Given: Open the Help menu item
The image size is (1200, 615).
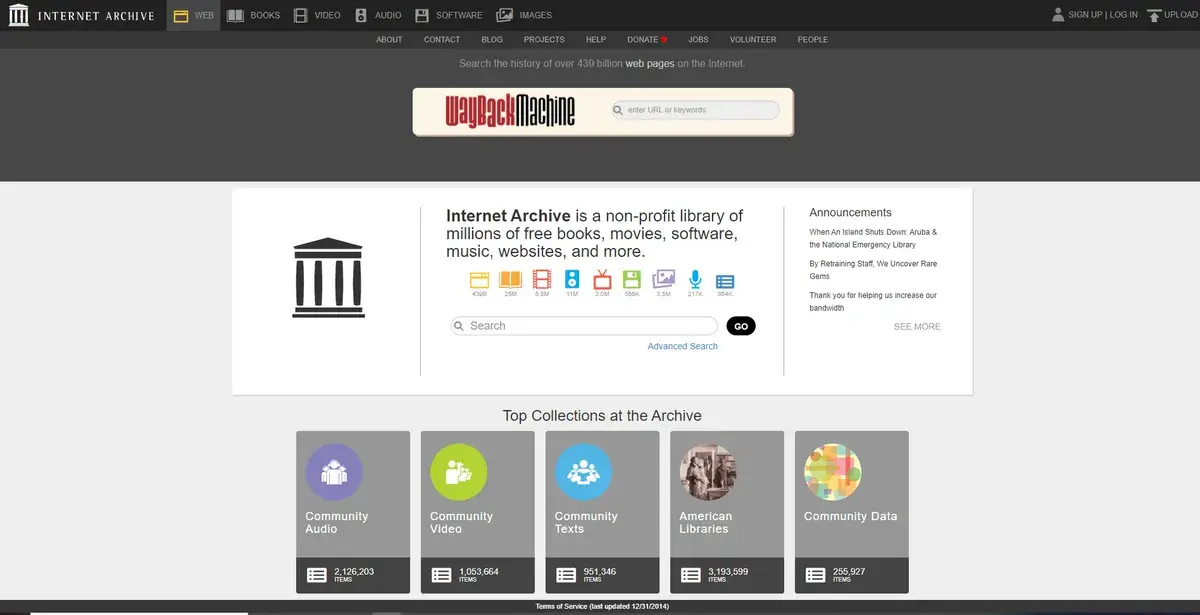Looking at the screenshot, I should coord(596,40).
